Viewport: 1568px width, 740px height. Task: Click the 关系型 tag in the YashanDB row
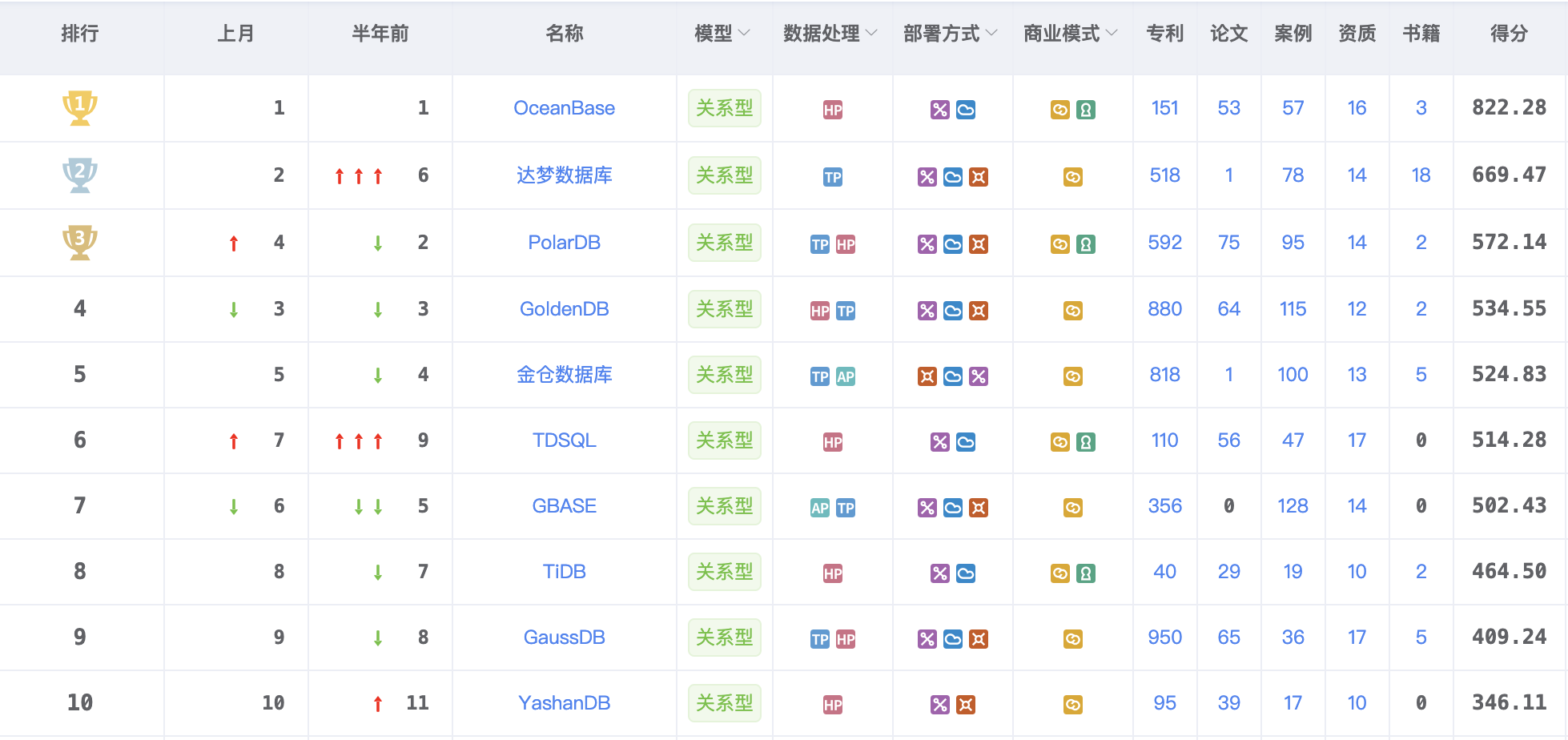click(x=723, y=702)
